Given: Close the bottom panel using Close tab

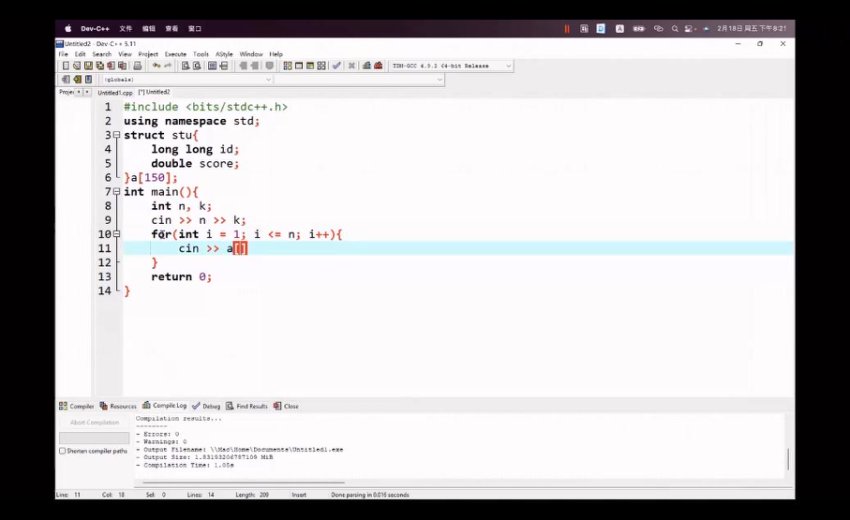Looking at the screenshot, I should 286,407.
